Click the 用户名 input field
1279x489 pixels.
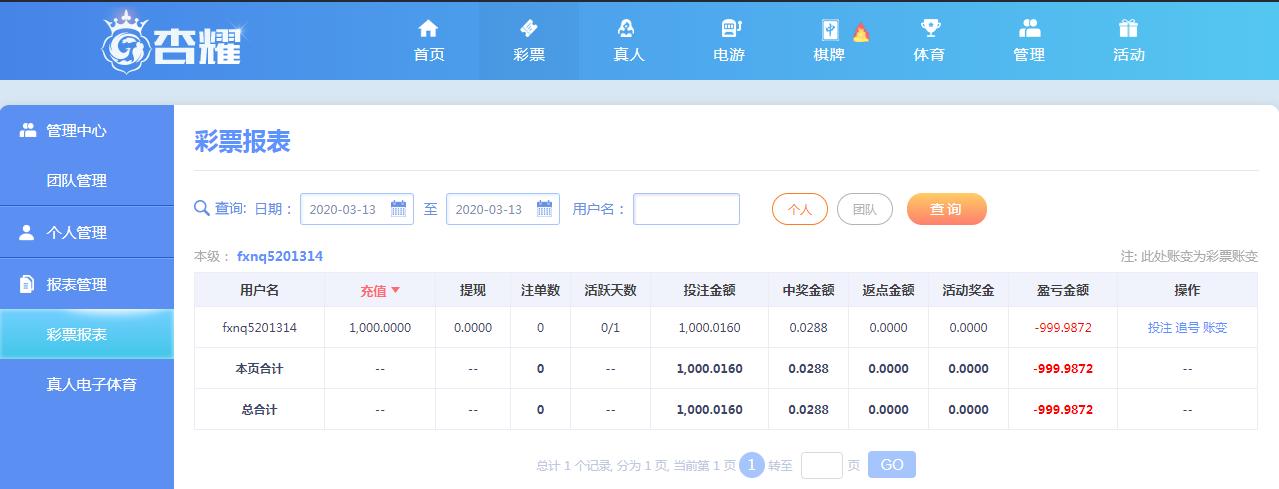point(686,209)
